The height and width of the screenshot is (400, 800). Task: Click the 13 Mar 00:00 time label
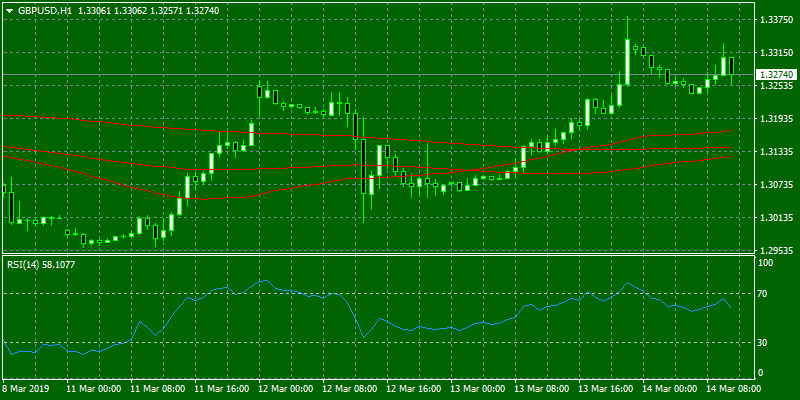pos(478,389)
